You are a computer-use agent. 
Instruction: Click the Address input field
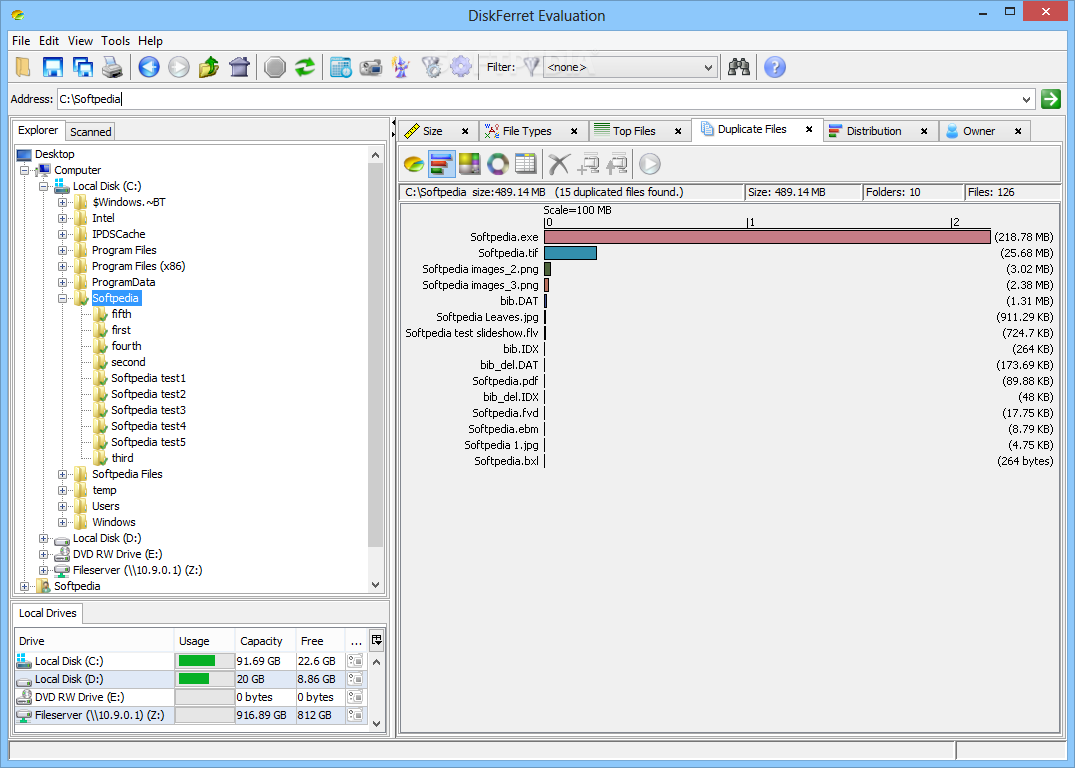[538, 99]
